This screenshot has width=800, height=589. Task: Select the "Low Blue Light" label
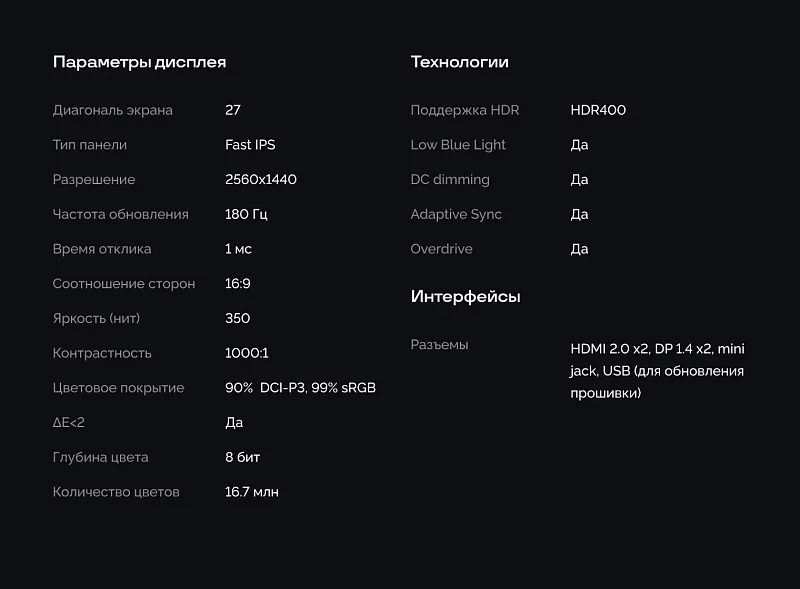tap(458, 145)
